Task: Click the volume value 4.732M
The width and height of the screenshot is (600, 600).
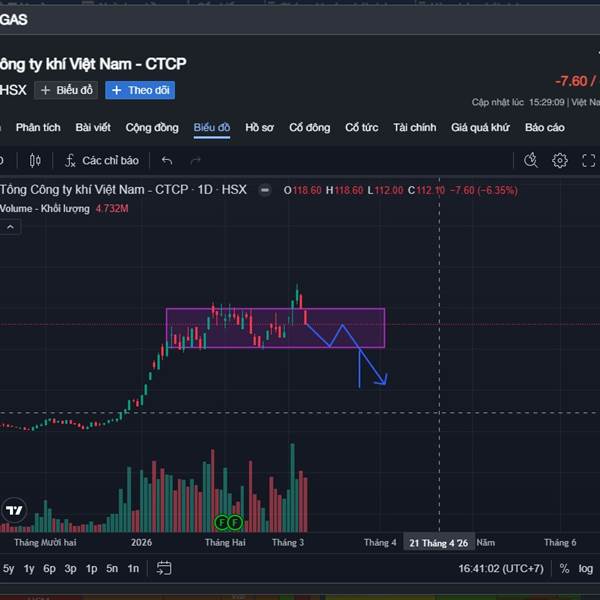Action: tap(112, 209)
